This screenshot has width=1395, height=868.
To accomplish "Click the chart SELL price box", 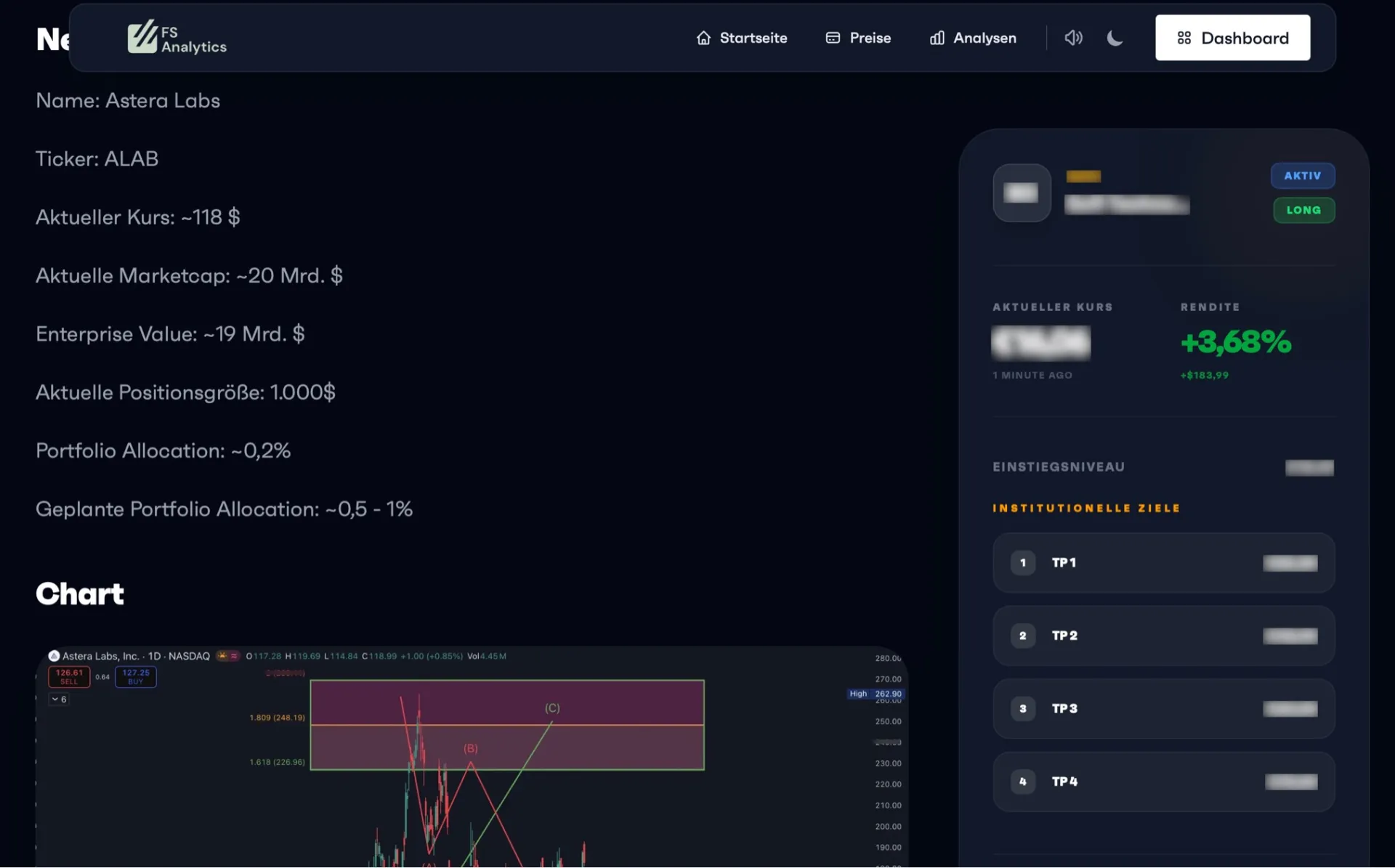I will point(69,676).
